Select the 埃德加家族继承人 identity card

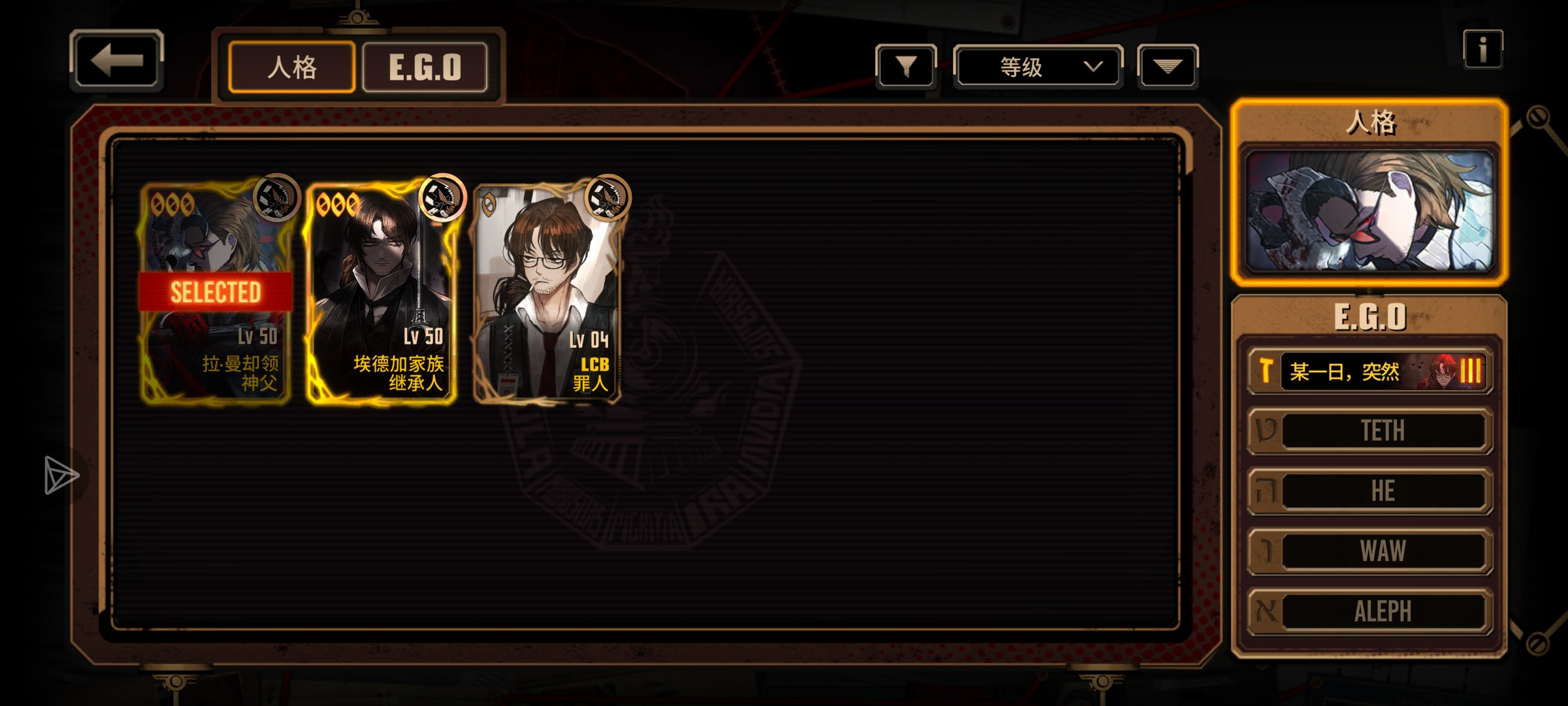[382, 292]
